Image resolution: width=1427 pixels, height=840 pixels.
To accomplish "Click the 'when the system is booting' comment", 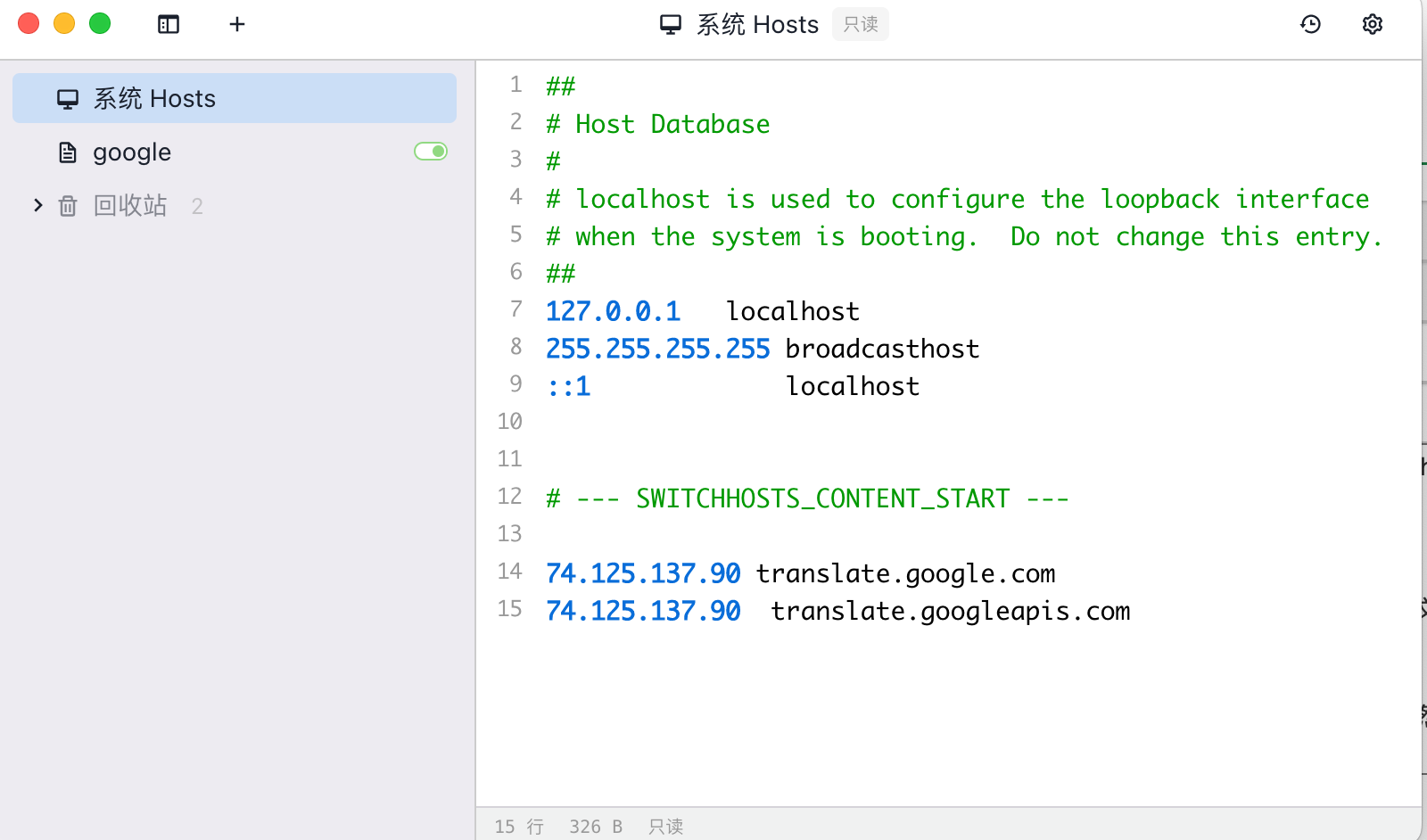I will [964, 236].
